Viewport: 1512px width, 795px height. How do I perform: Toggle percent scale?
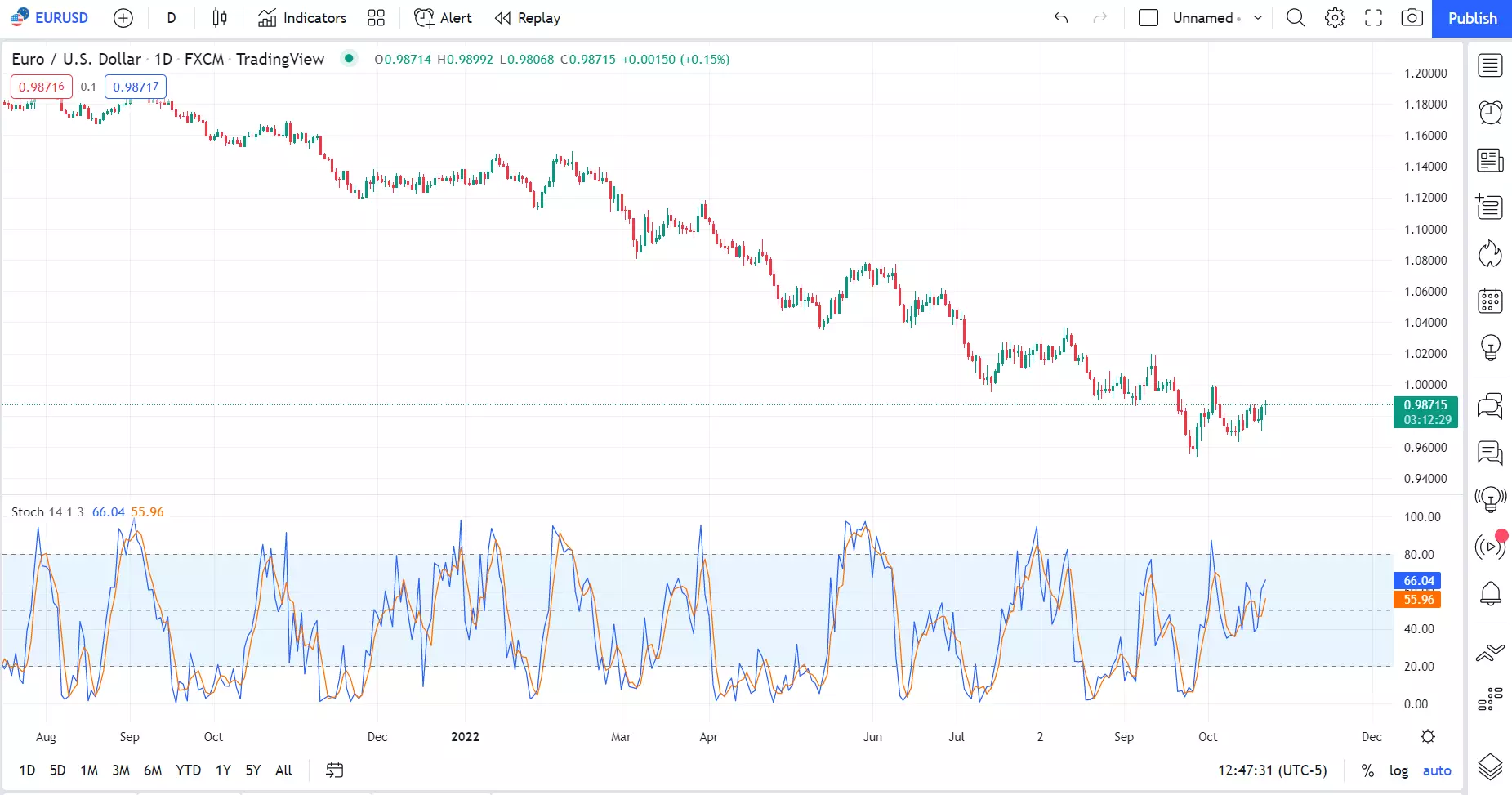click(x=1367, y=770)
